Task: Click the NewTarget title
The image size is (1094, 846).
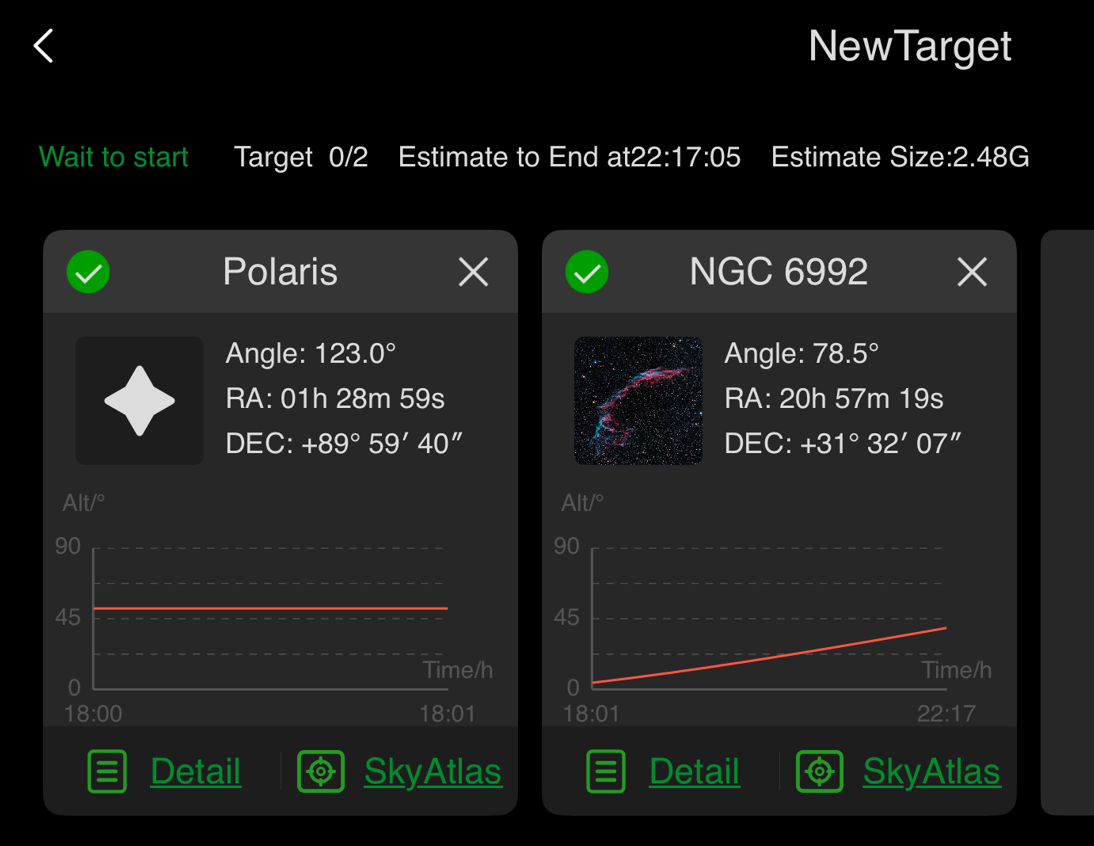Action: (x=910, y=47)
